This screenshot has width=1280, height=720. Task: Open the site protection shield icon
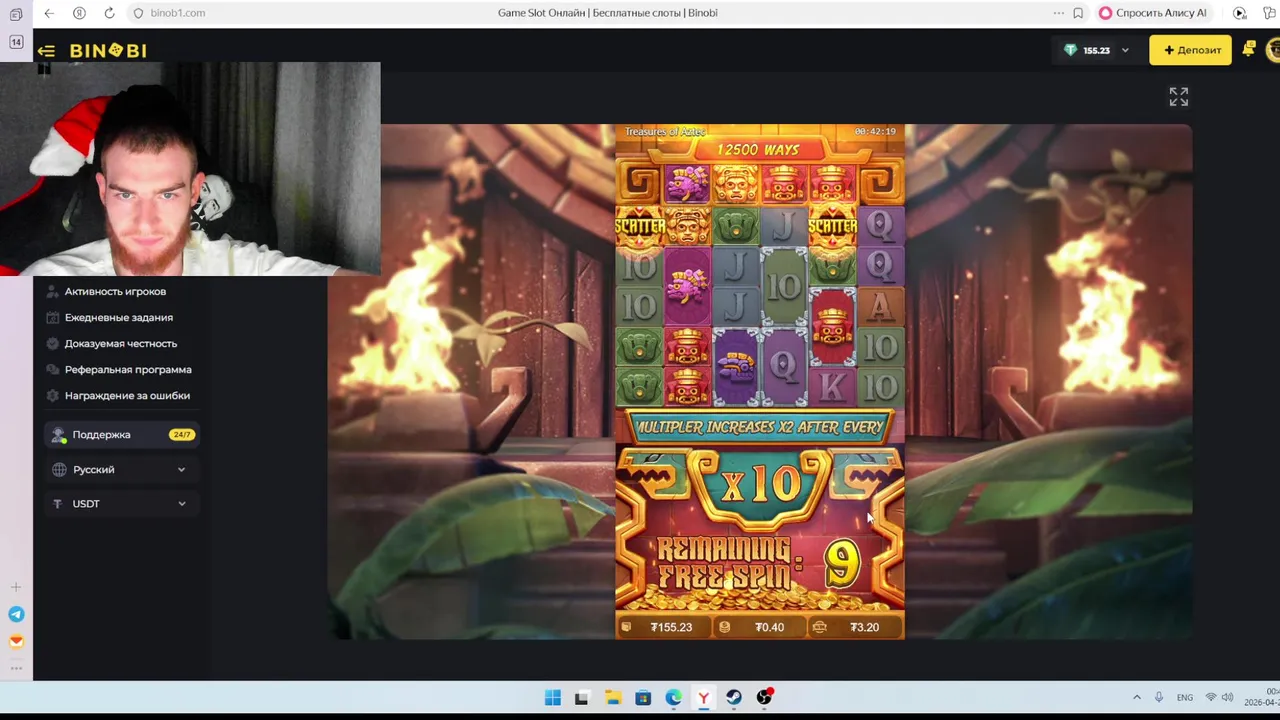(138, 13)
